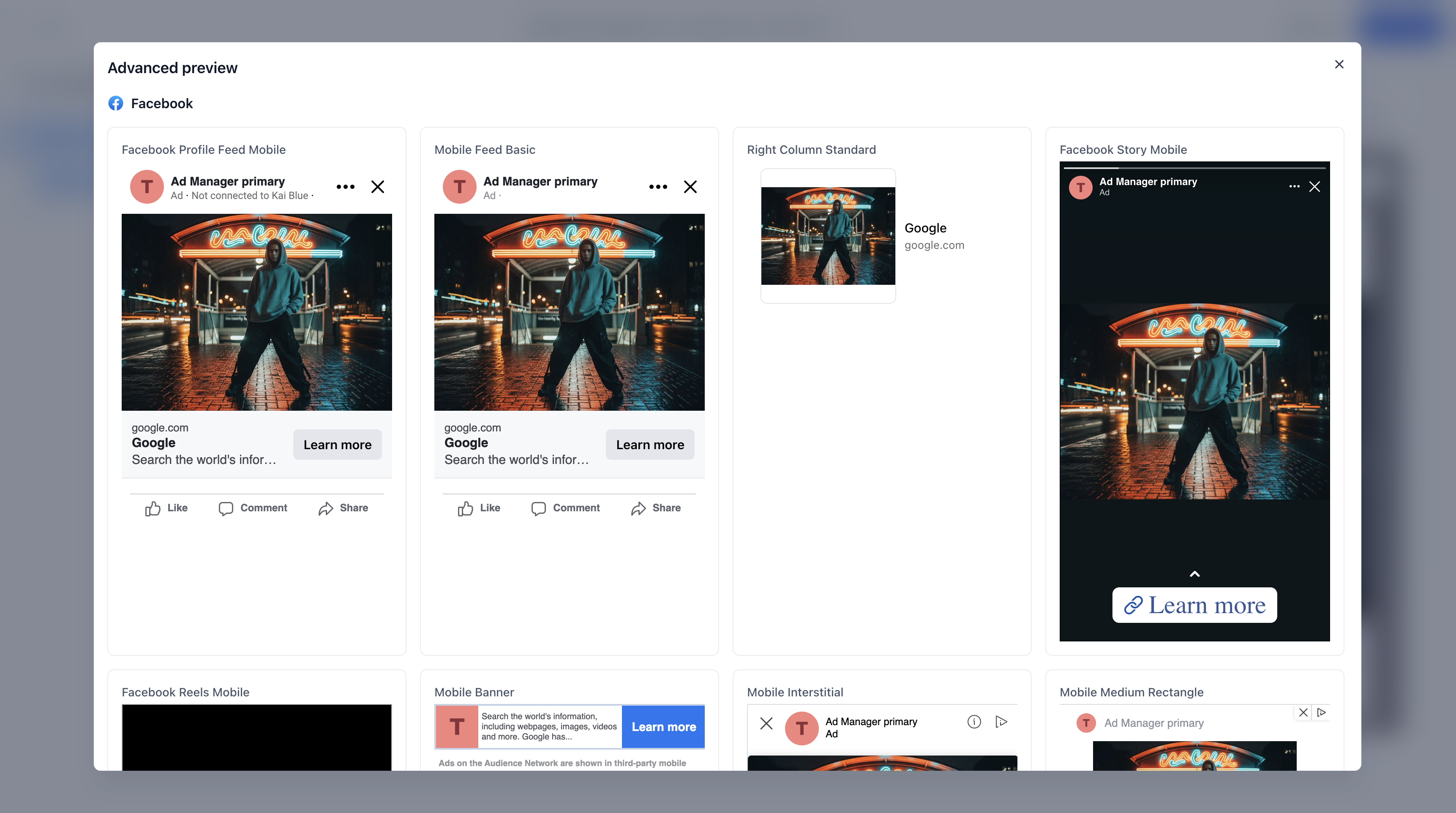Close Mobile Interstitial ad with X icon

coord(766,723)
